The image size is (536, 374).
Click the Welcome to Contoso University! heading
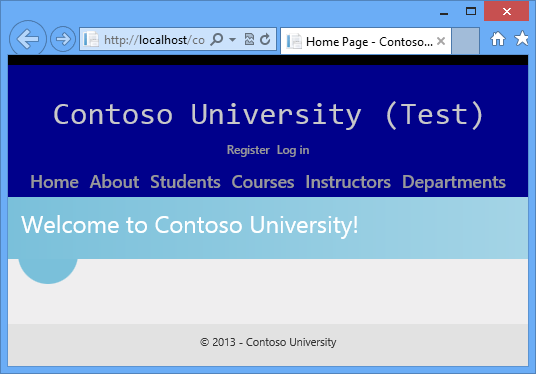coord(190,225)
